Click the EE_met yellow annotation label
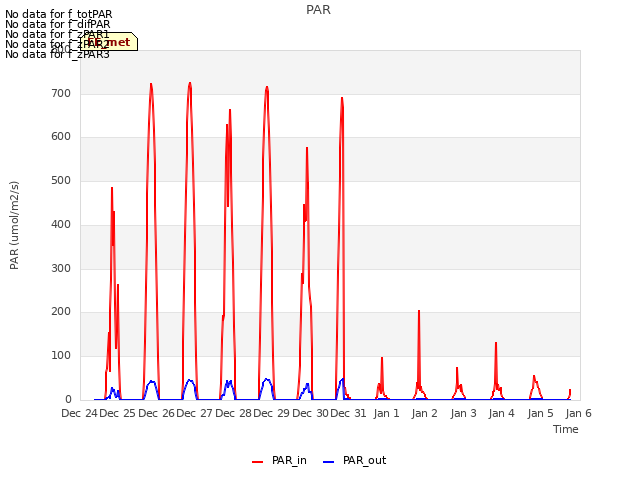This screenshot has width=640, height=480. click(109, 42)
